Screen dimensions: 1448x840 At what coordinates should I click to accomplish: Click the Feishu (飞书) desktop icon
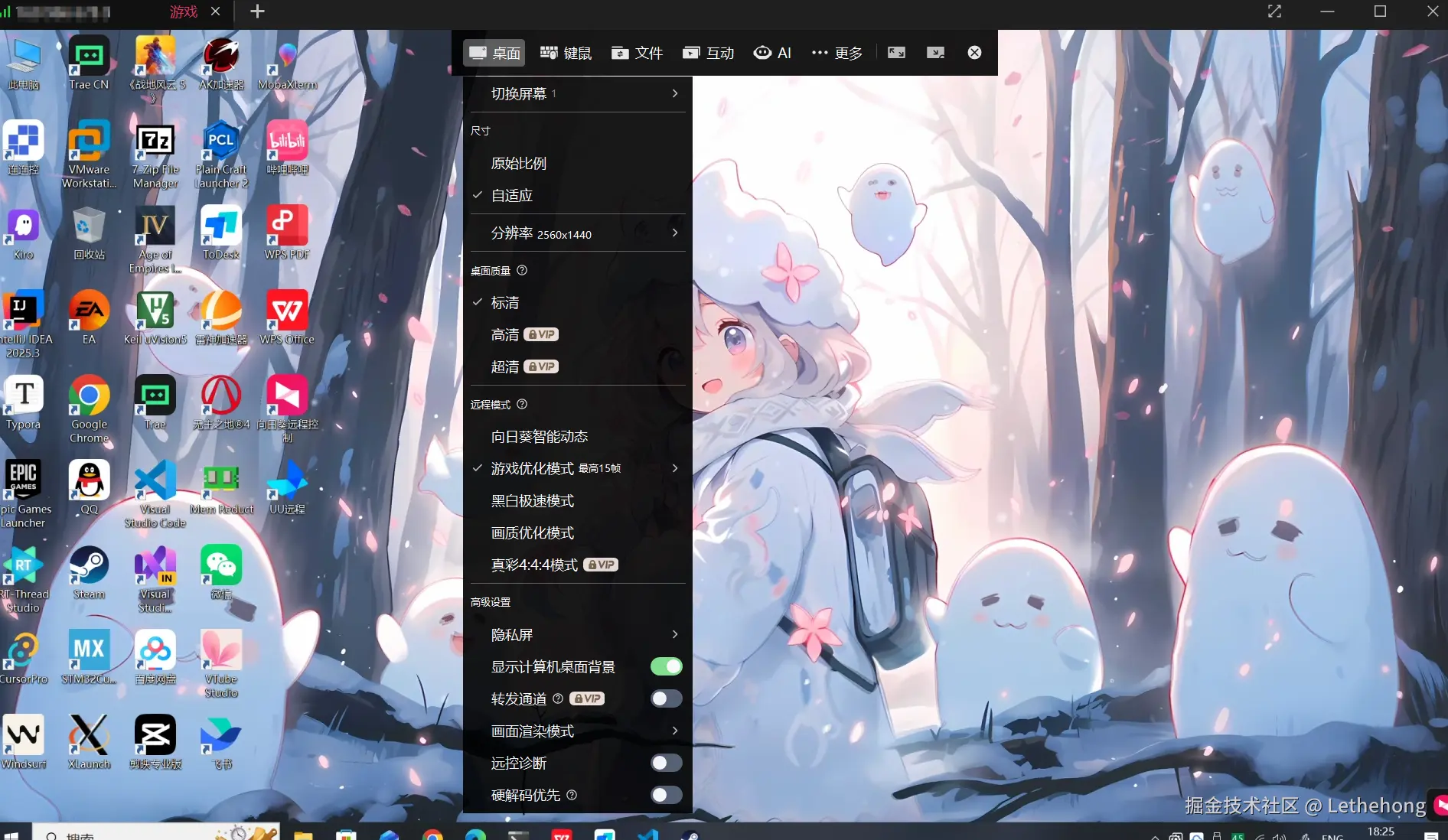coord(221,742)
